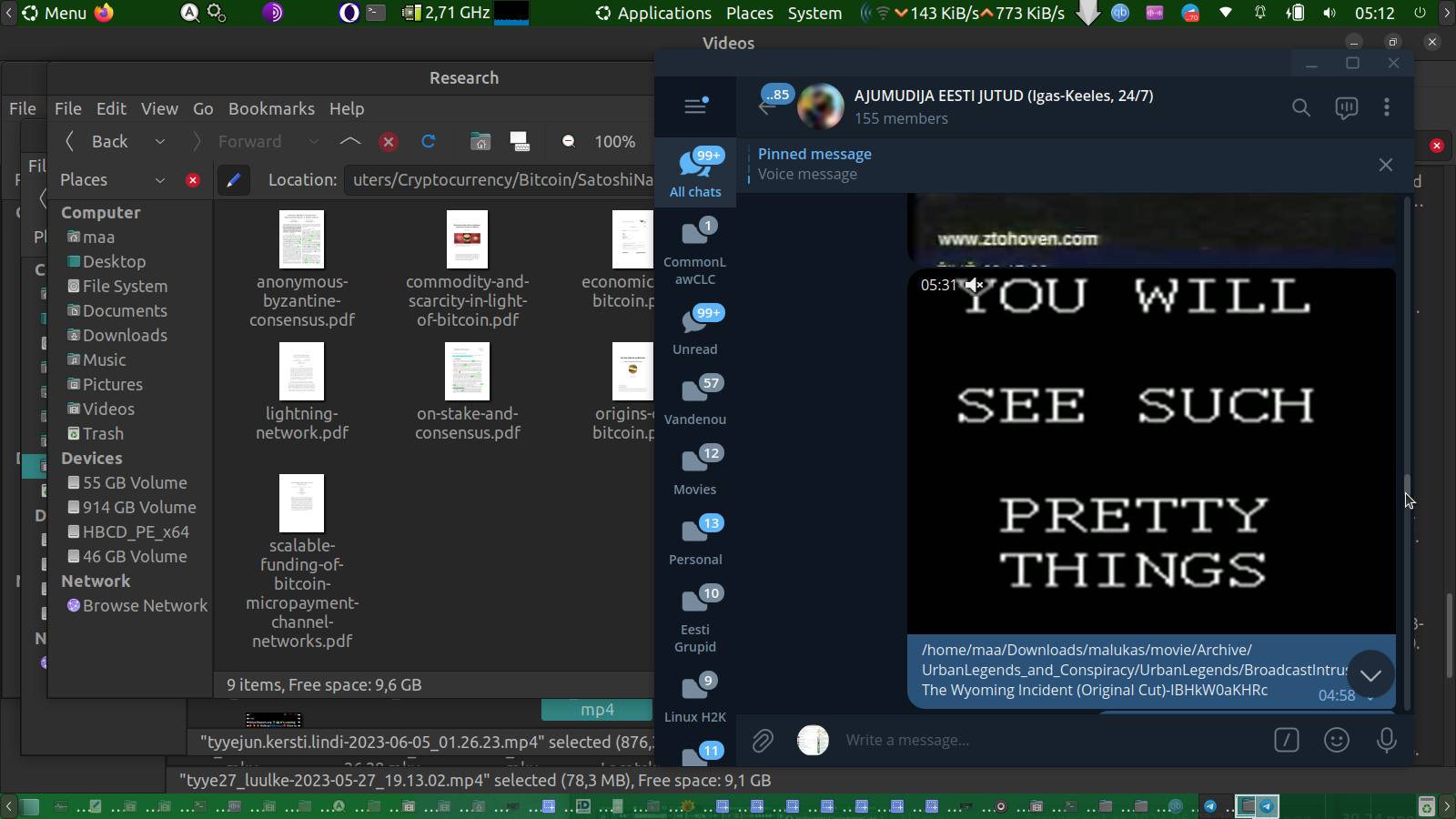Open the Unread chat folder
The image size is (1456, 819).
coord(695,329)
